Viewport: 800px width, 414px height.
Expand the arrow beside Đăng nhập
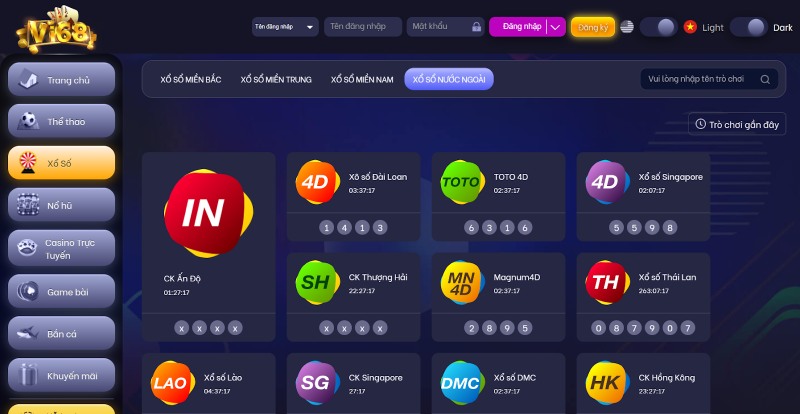point(556,27)
